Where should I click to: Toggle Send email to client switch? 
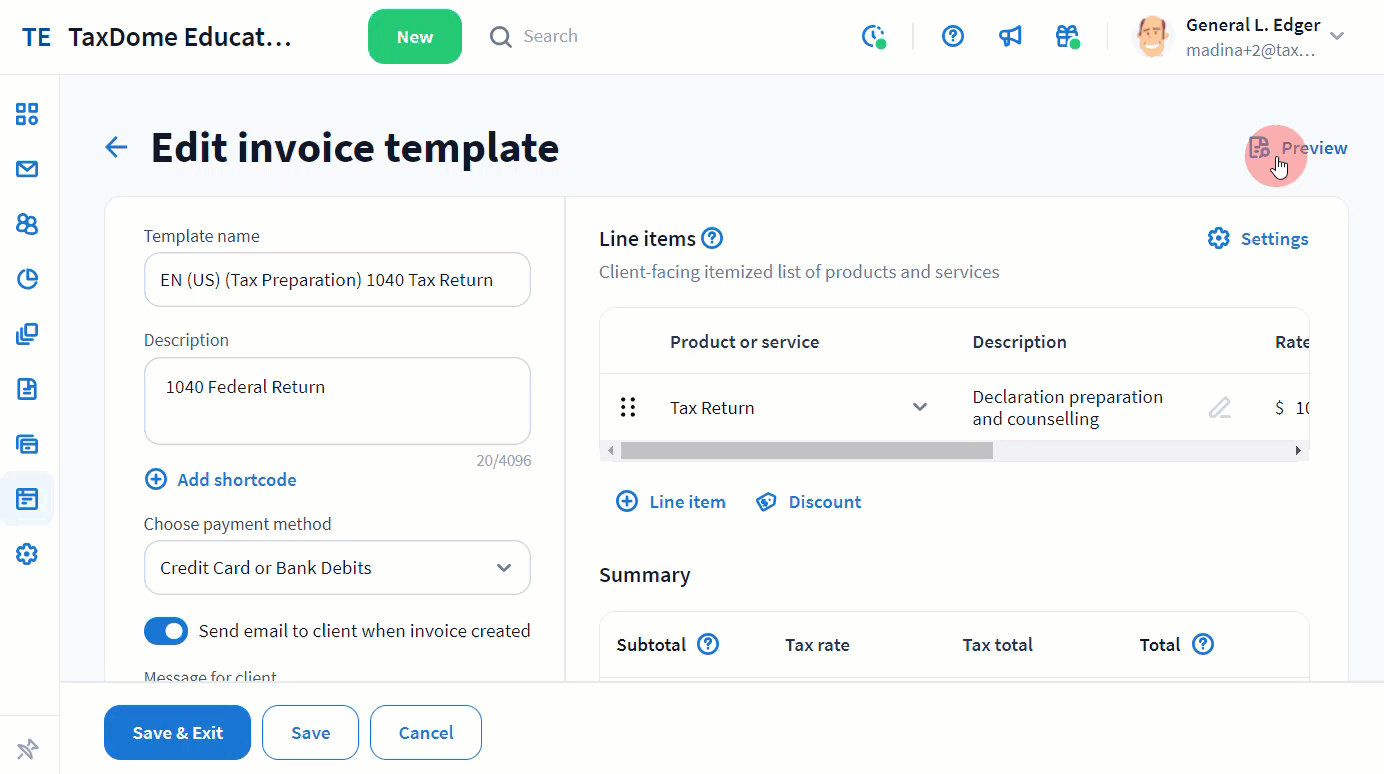pos(166,631)
